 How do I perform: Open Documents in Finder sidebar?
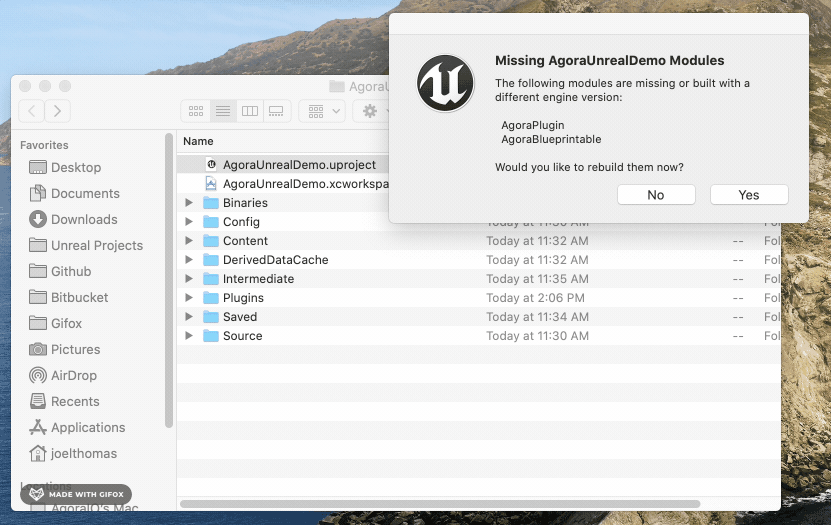[x=74, y=193]
